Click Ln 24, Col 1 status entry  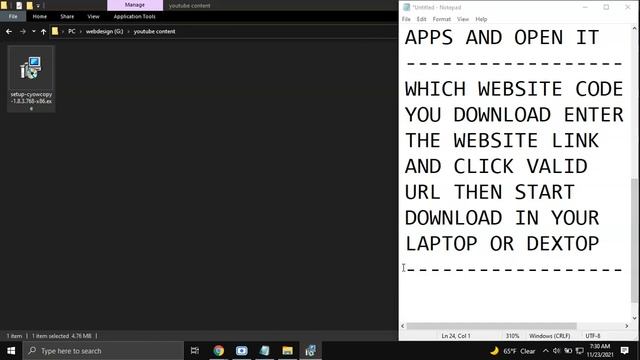(456, 336)
